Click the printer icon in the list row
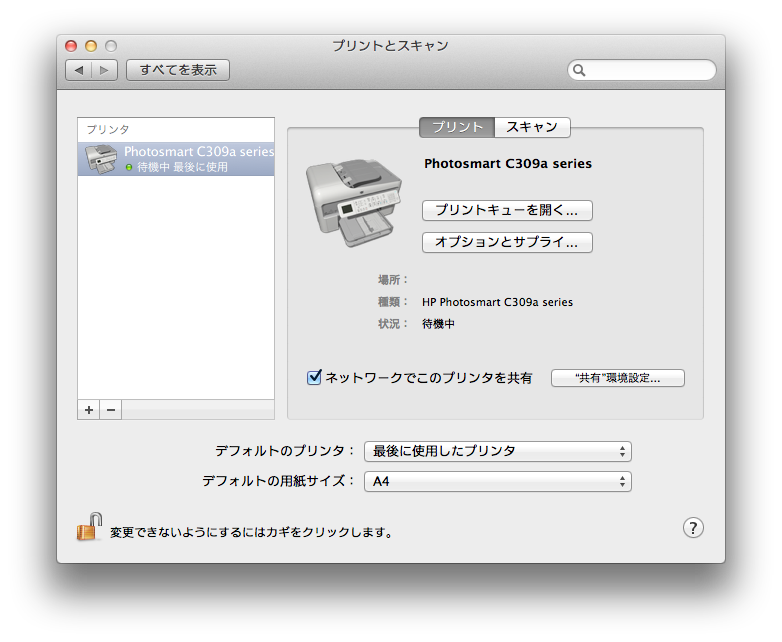 pos(101,159)
